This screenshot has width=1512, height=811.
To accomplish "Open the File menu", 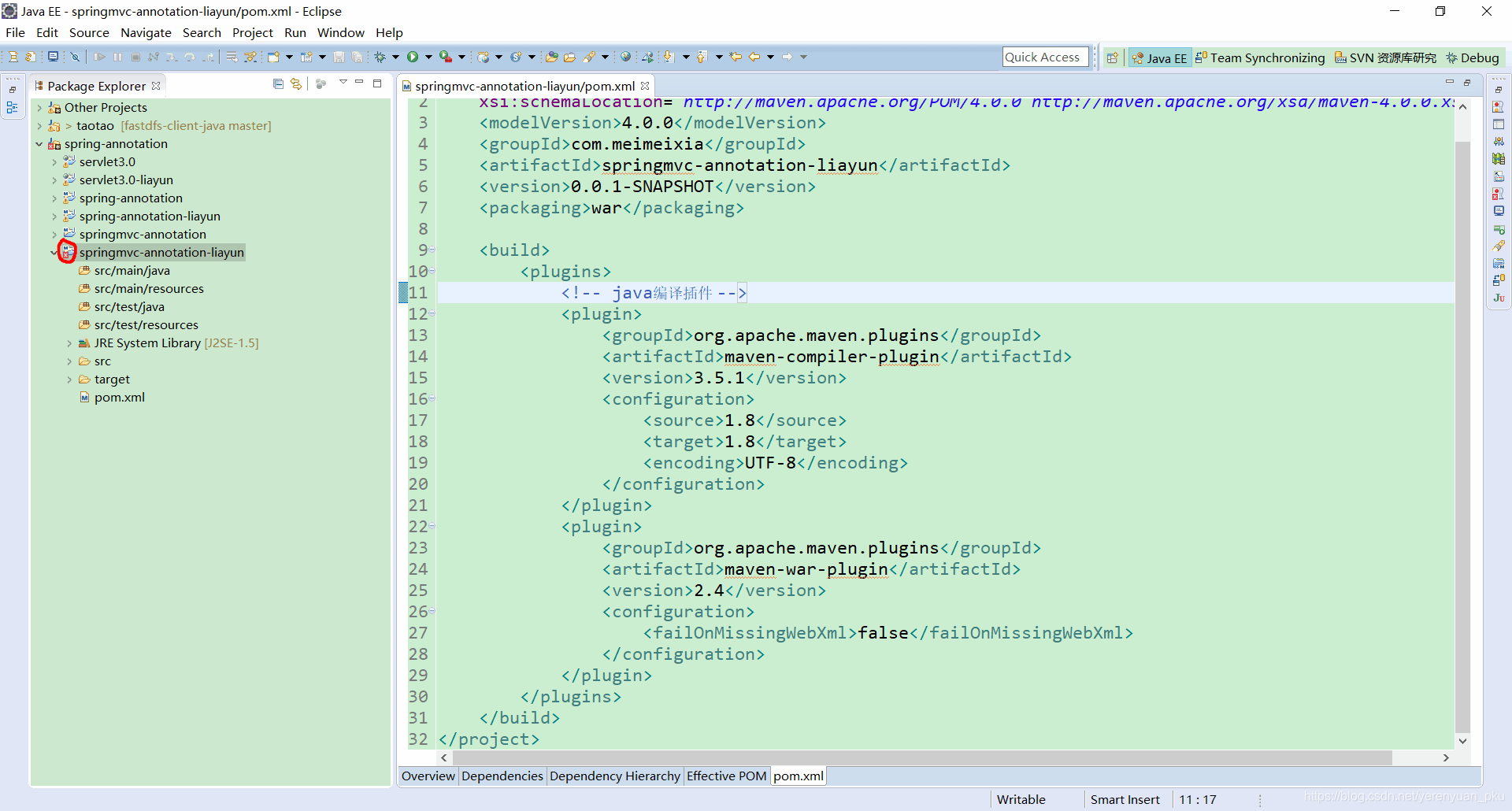I will pos(15,32).
